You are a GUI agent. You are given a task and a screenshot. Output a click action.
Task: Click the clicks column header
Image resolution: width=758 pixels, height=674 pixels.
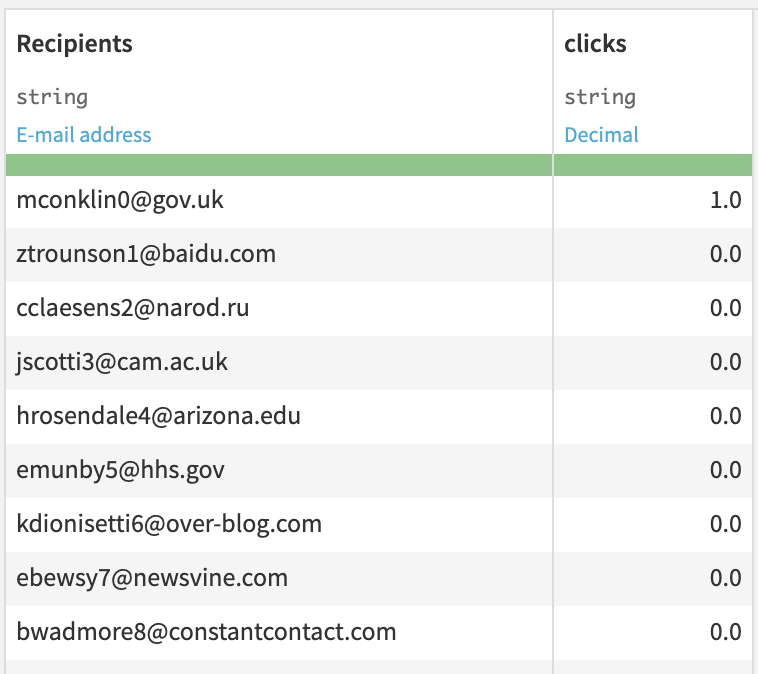[x=595, y=44]
